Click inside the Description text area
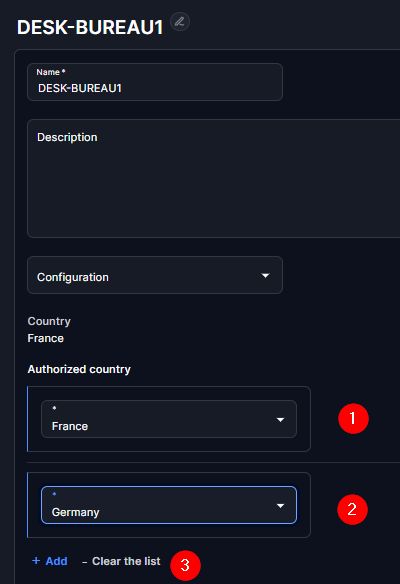Image resolution: width=400 pixels, height=584 pixels. point(214,178)
